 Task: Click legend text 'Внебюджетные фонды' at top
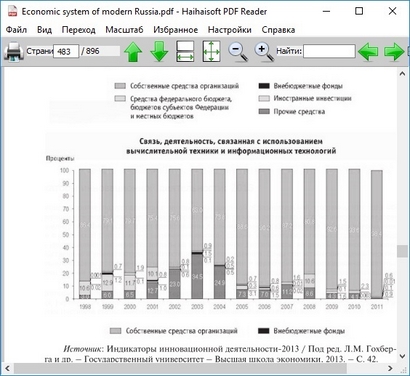(x=308, y=86)
